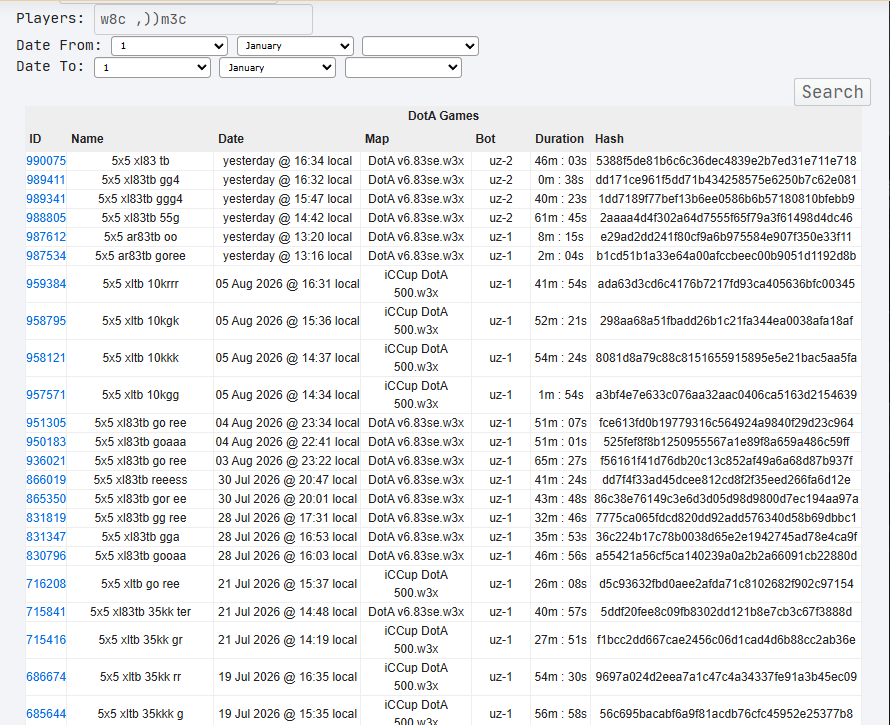
Task: Open the Date To year dropdown
Action: (x=403, y=68)
